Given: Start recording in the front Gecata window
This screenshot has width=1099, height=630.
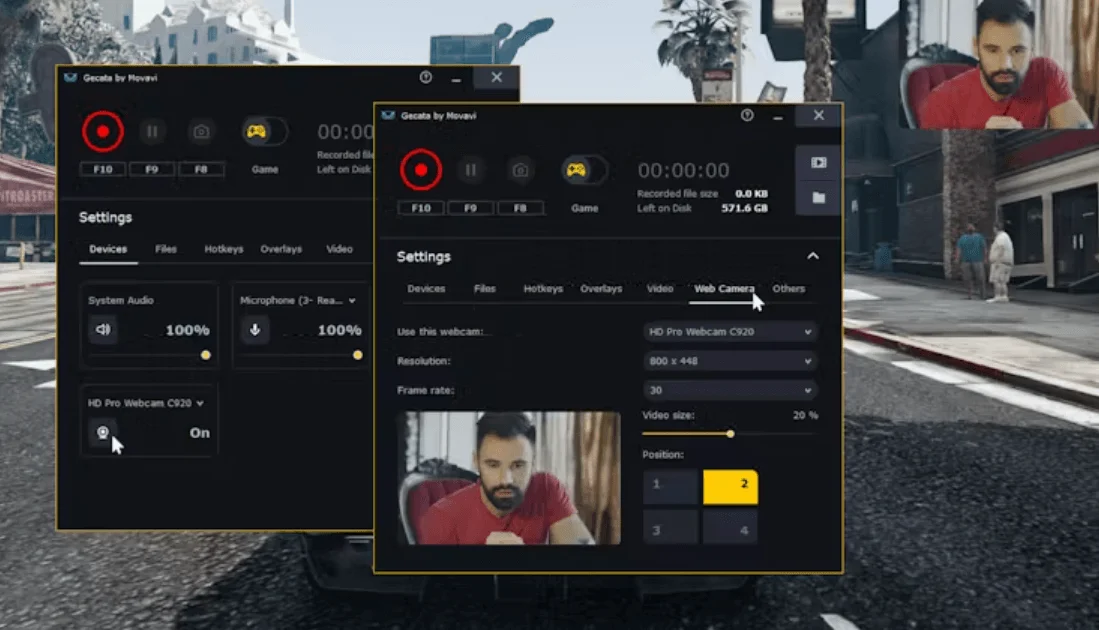Looking at the screenshot, I should [421, 170].
